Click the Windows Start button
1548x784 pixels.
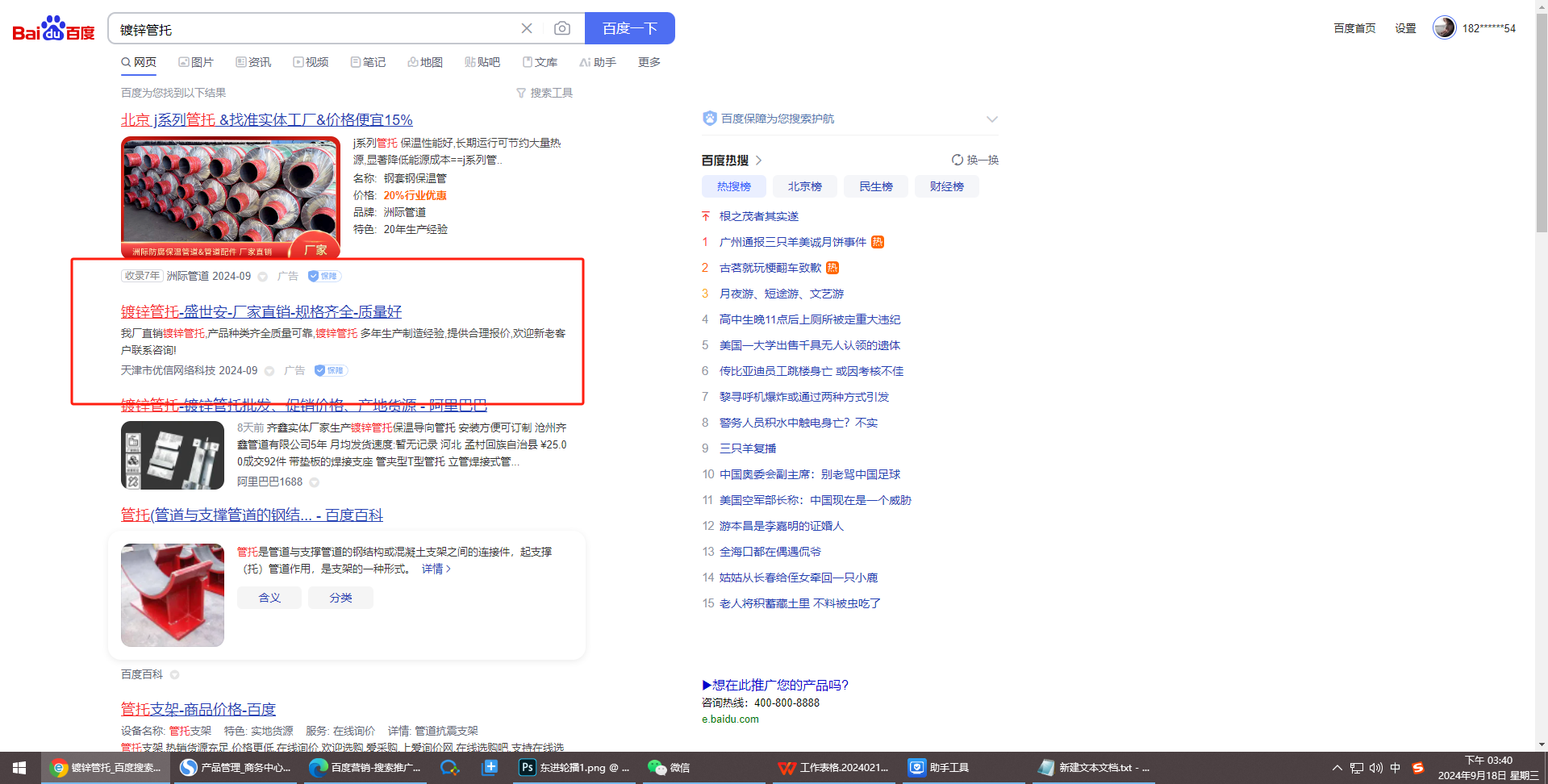tap(19, 767)
